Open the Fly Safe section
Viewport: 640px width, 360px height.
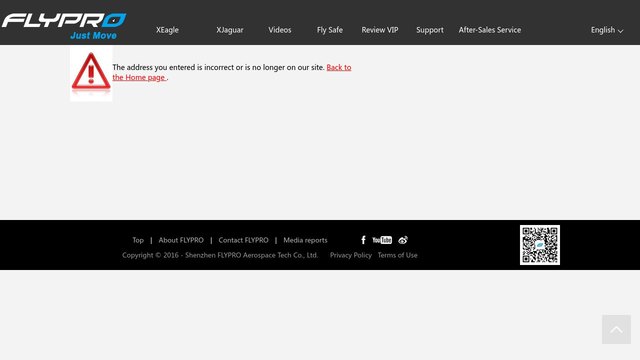coord(330,30)
